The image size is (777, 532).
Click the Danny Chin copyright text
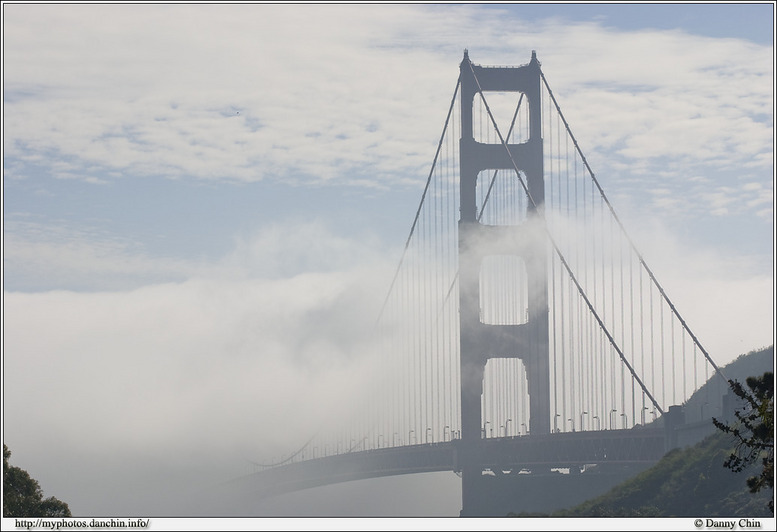(x=728, y=523)
